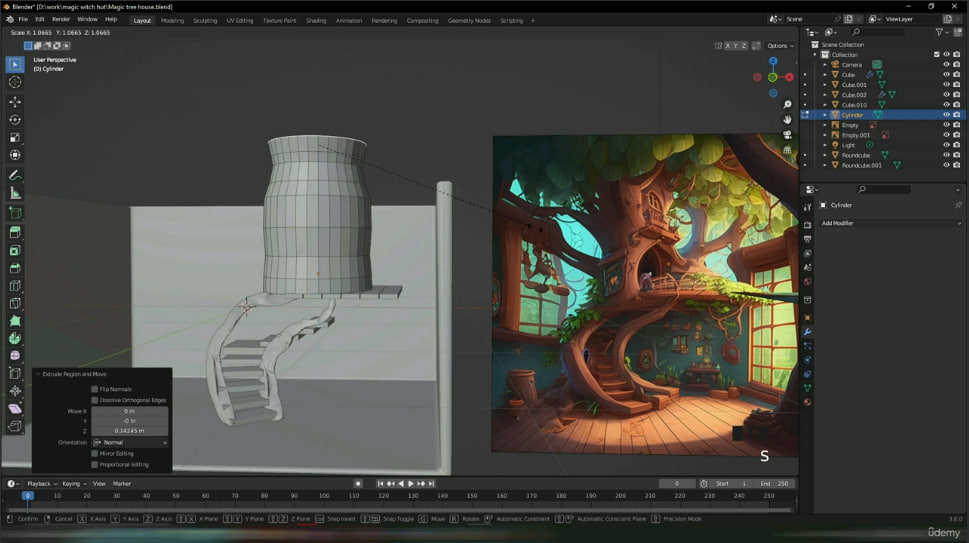Expand the Roundcube item in the outliner
The height and width of the screenshot is (543, 969).
pyautogui.click(x=825, y=155)
